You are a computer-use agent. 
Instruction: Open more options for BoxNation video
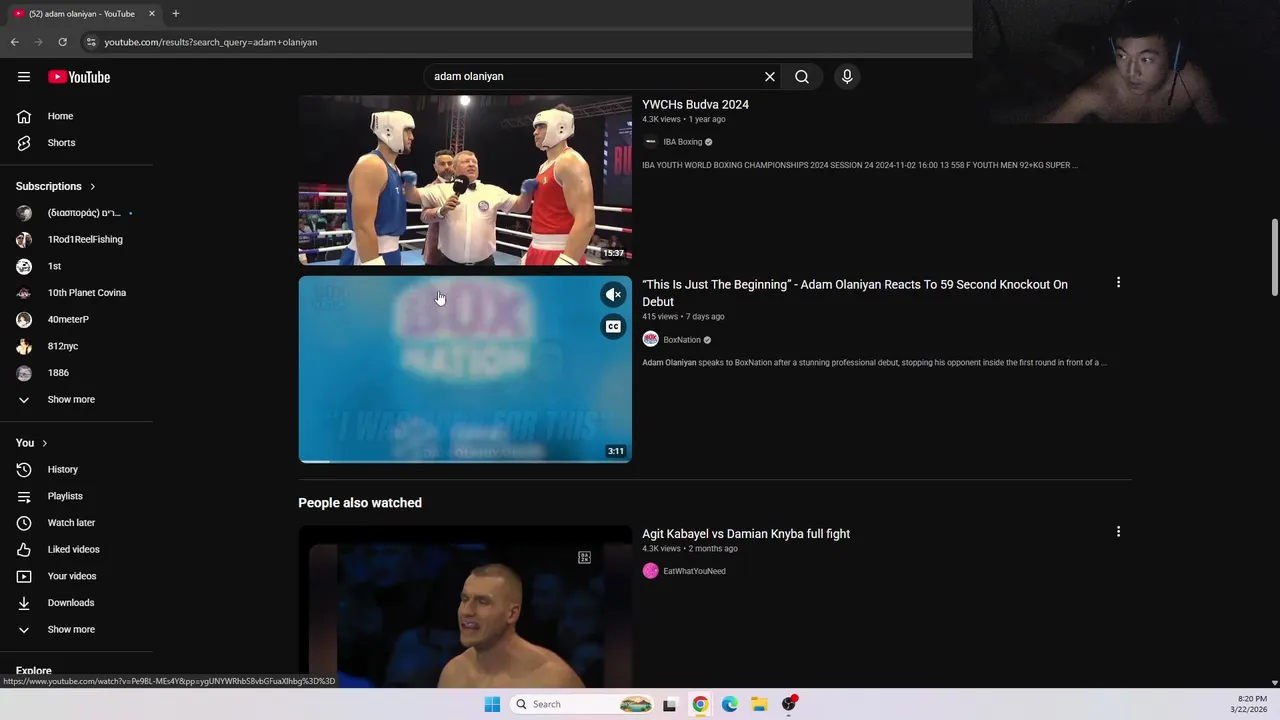(1118, 283)
